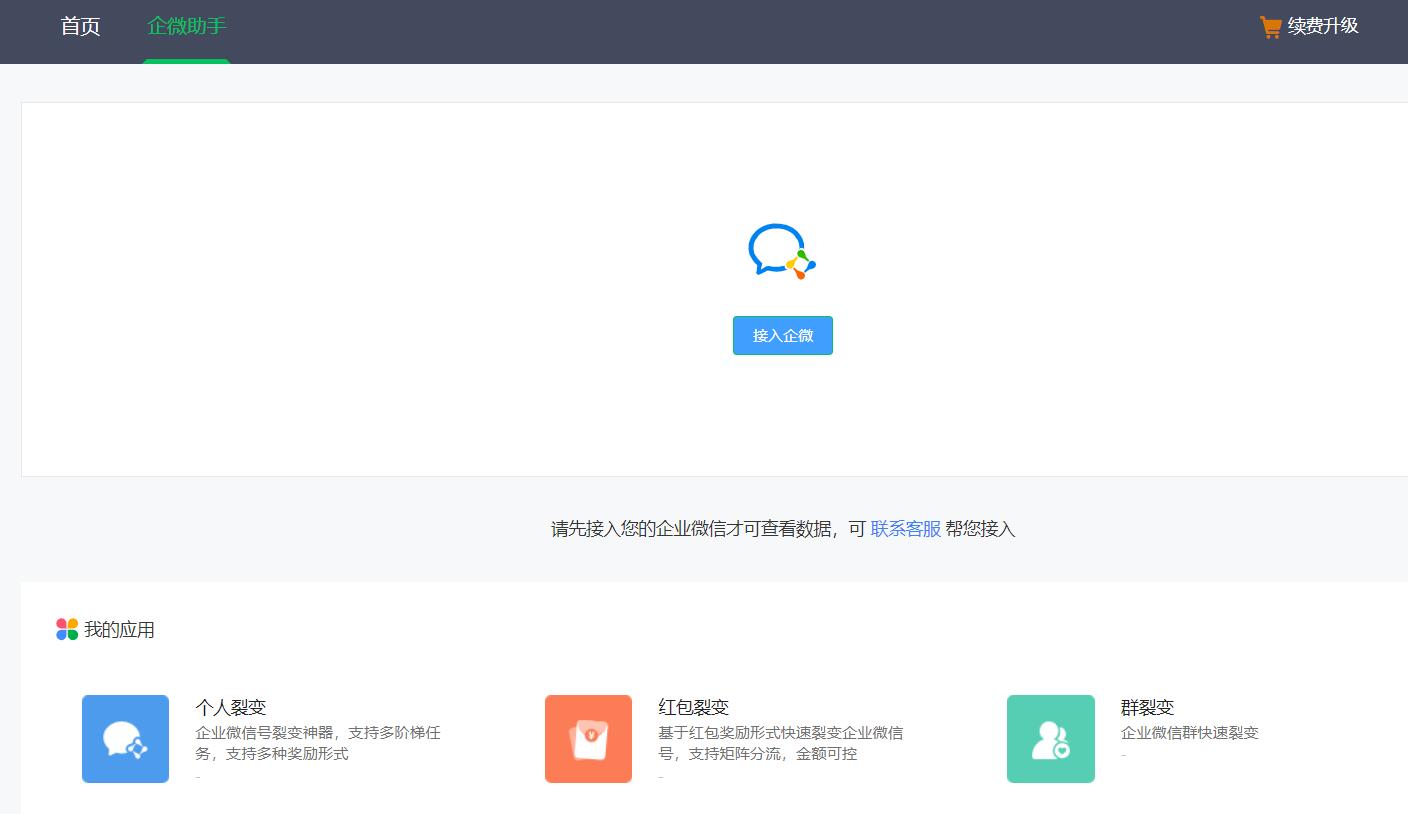Select the 群裂变 app title

(1148, 708)
